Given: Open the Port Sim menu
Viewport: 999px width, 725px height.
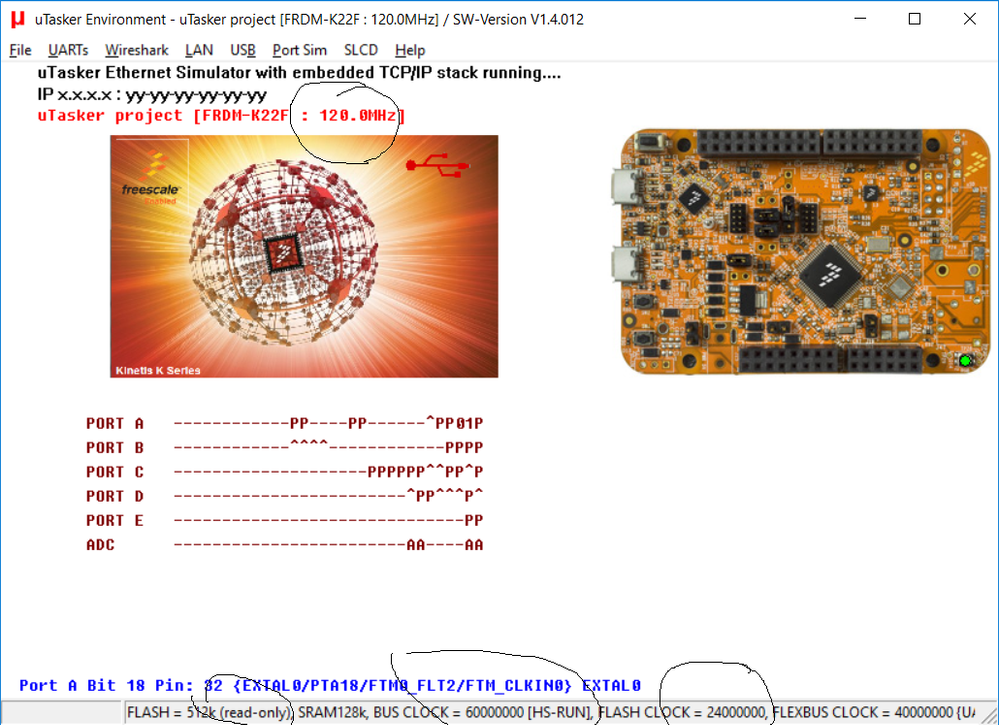Looking at the screenshot, I should click(x=299, y=50).
